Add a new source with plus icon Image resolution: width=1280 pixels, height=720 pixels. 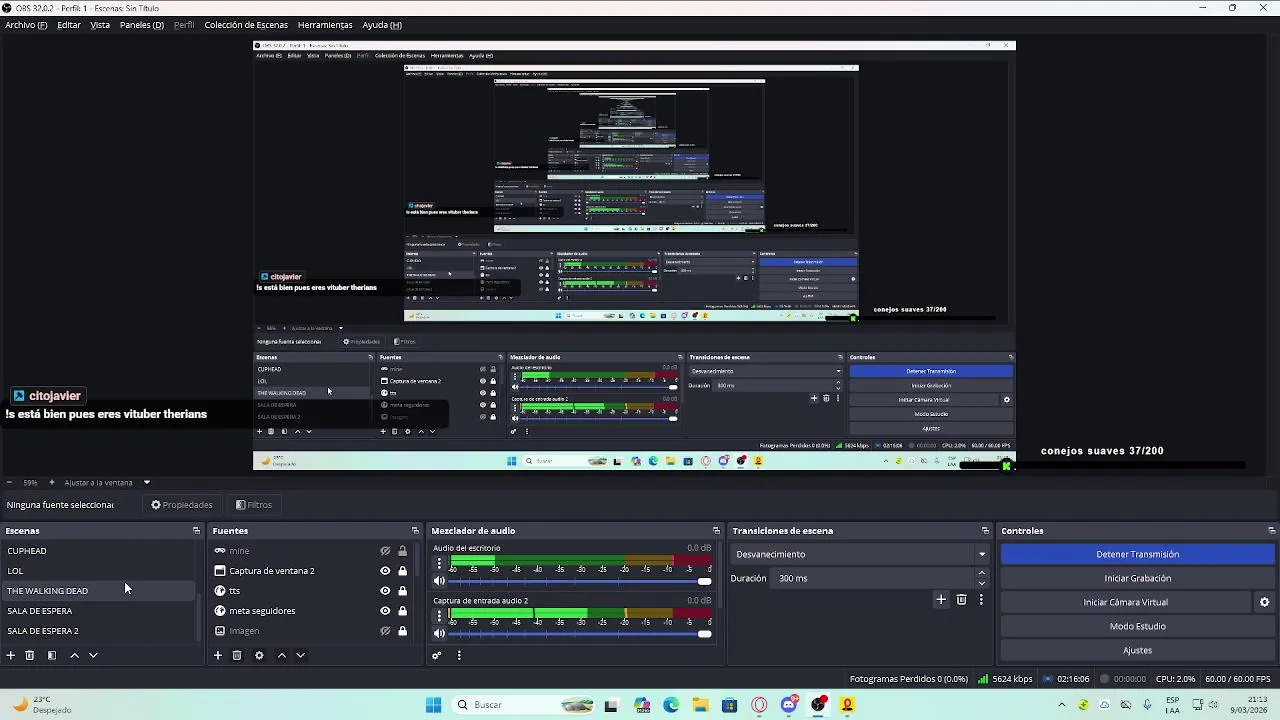[x=218, y=655]
